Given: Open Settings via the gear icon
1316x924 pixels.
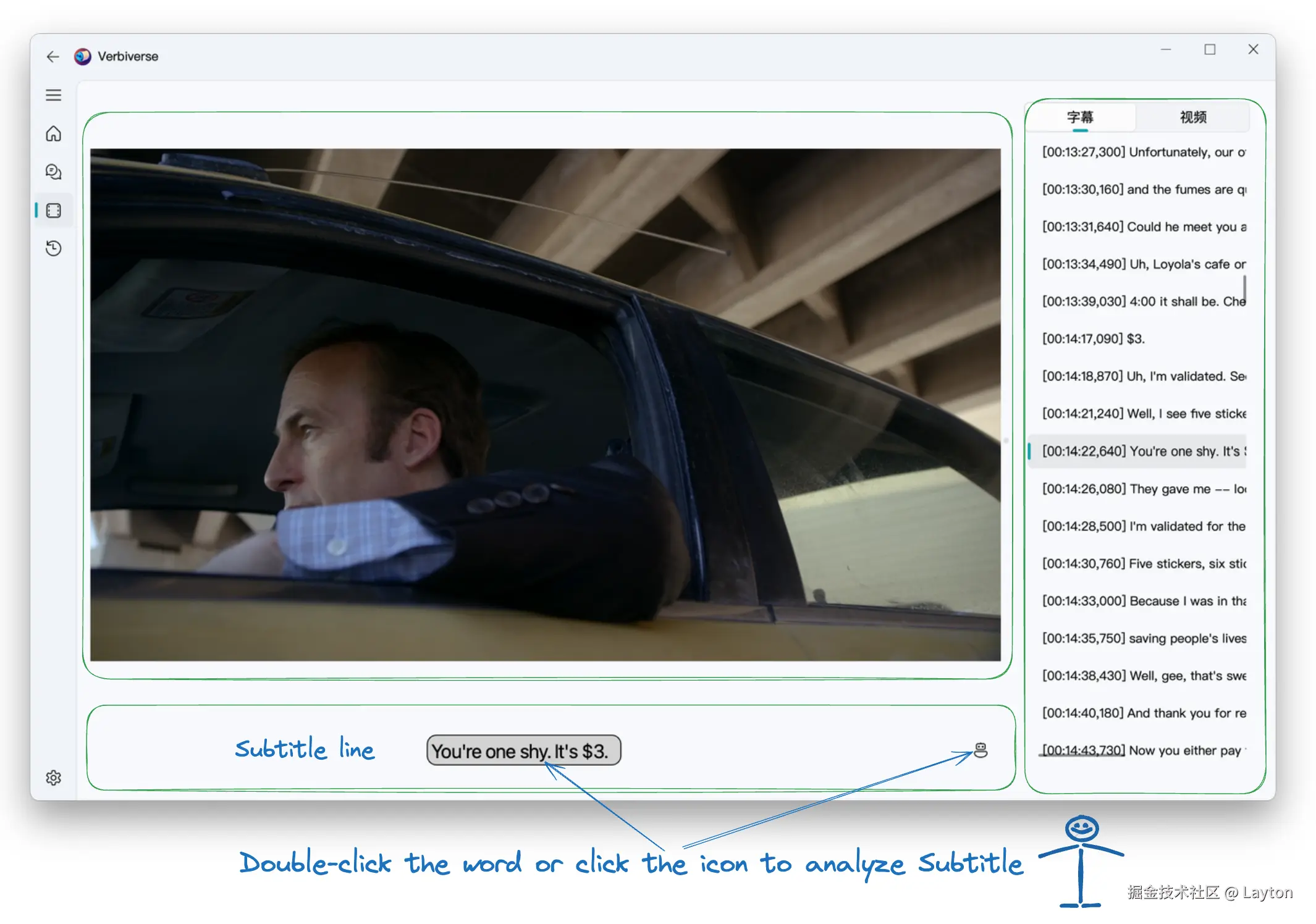Looking at the screenshot, I should [x=53, y=778].
